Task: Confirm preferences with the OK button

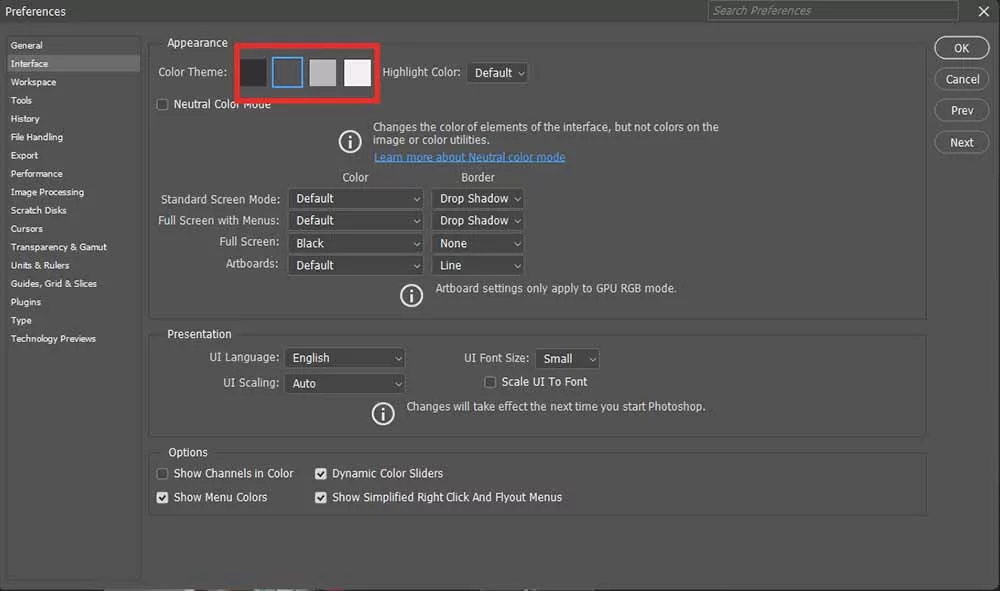Action: (x=961, y=47)
